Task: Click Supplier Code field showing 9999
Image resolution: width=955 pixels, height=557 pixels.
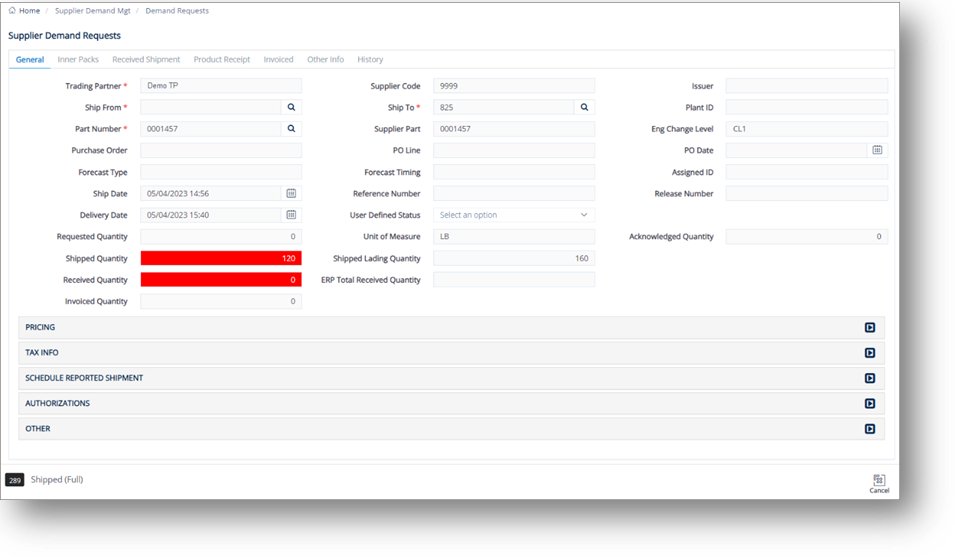Action: [x=513, y=86]
